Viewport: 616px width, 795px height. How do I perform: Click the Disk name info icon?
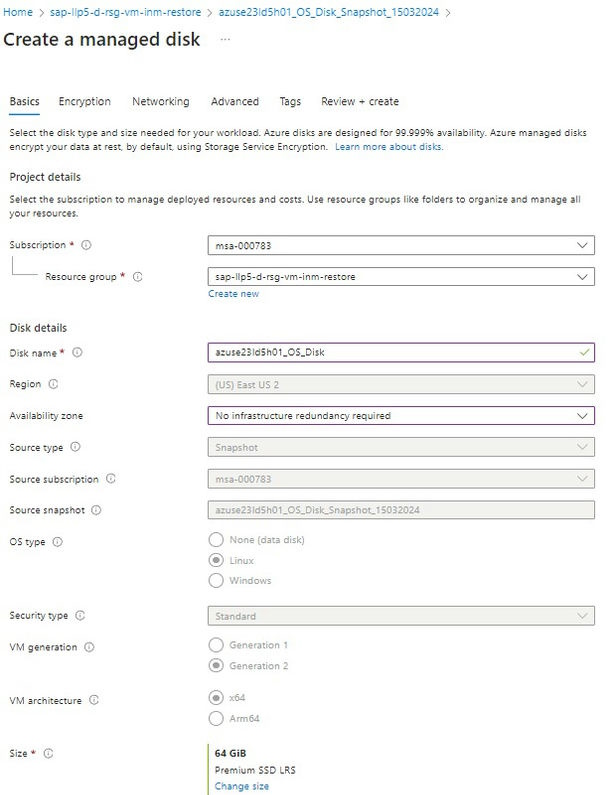(x=77, y=352)
